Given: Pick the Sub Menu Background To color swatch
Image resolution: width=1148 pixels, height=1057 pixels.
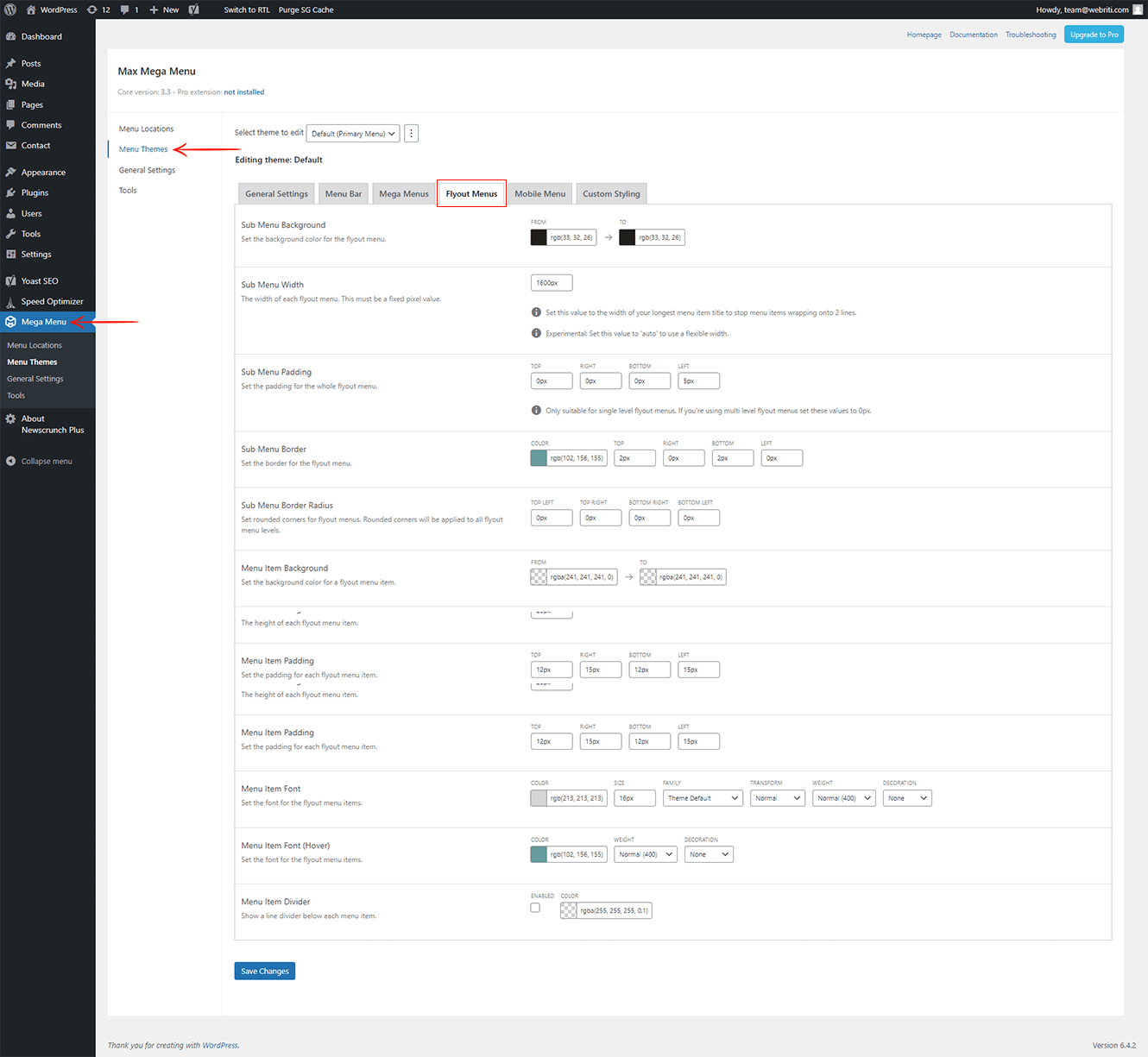Looking at the screenshot, I should coord(628,237).
